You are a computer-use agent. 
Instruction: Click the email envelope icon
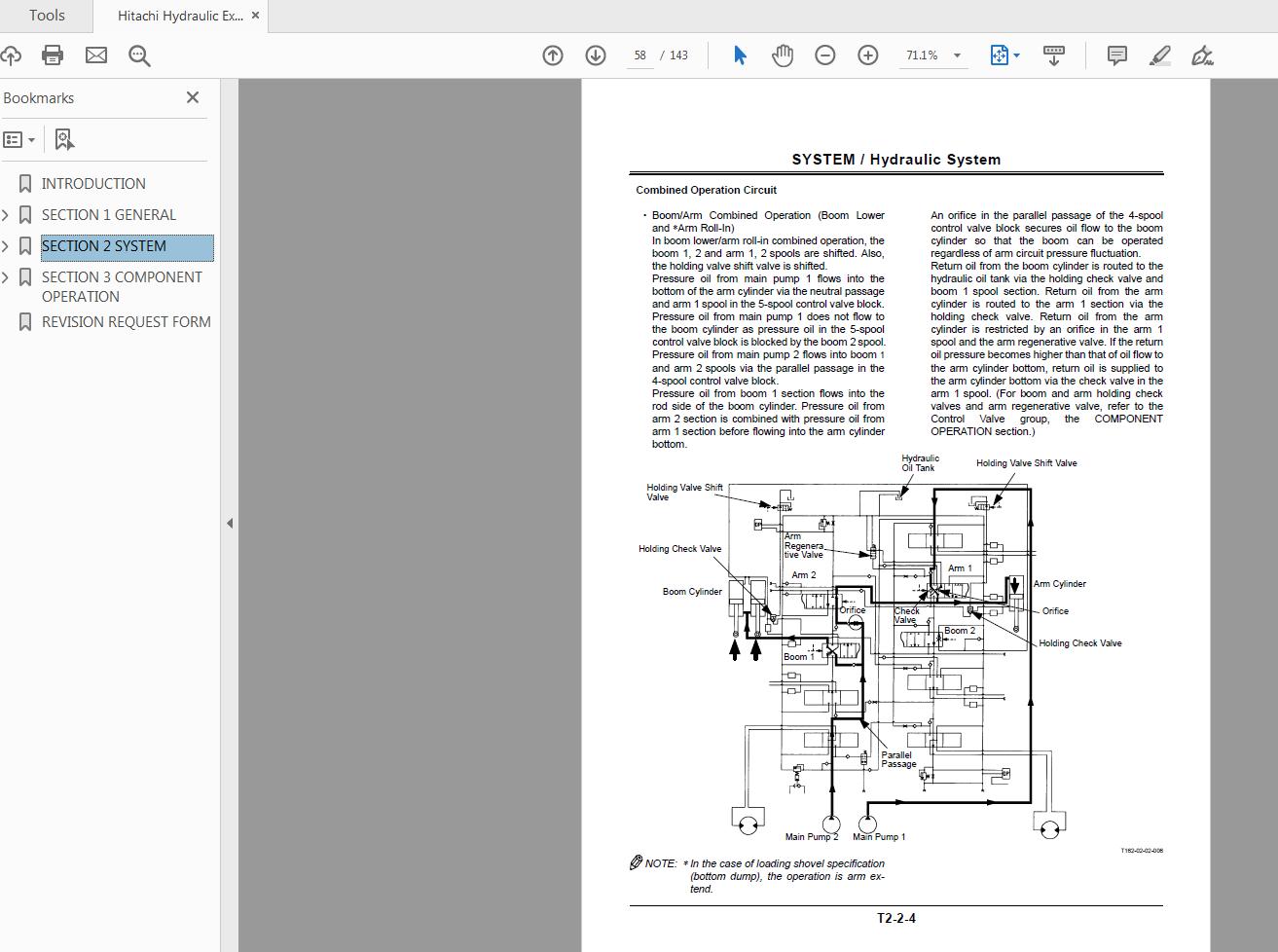coord(96,55)
